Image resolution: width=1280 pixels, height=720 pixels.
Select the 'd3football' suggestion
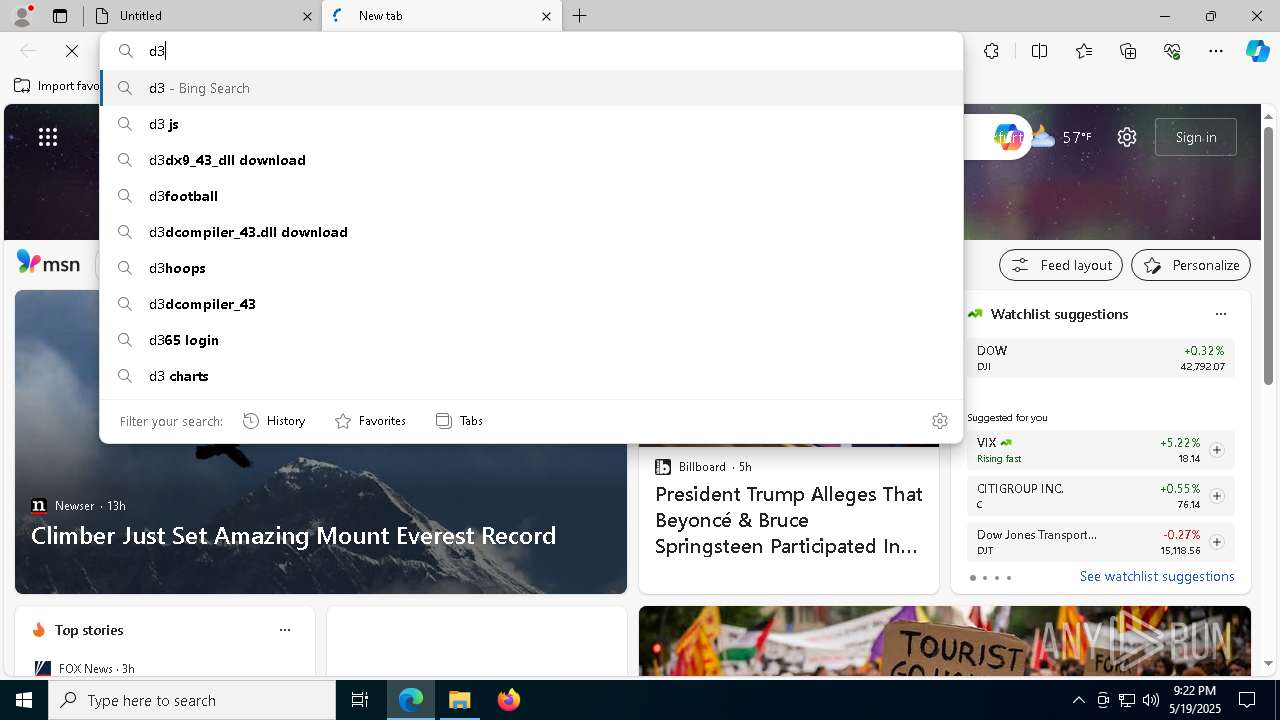click(x=531, y=196)
